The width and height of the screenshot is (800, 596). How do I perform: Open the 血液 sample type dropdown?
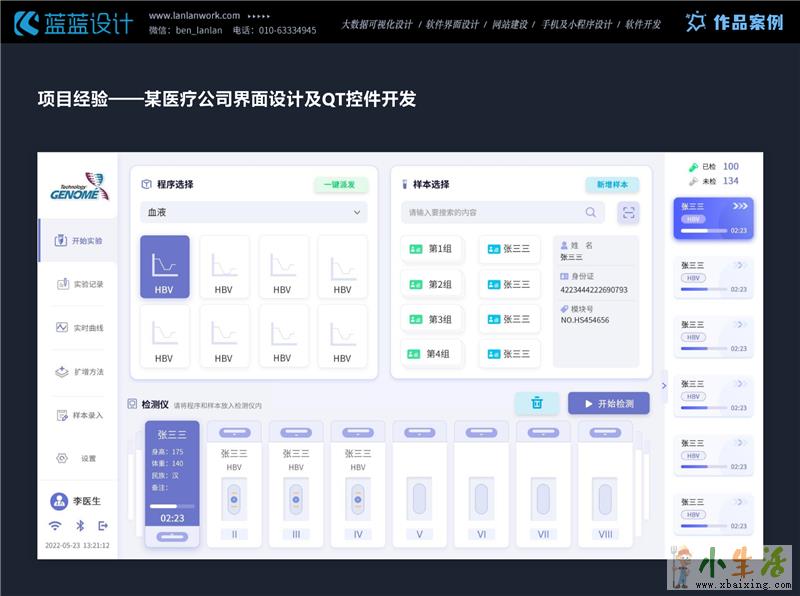click(253, 212)
